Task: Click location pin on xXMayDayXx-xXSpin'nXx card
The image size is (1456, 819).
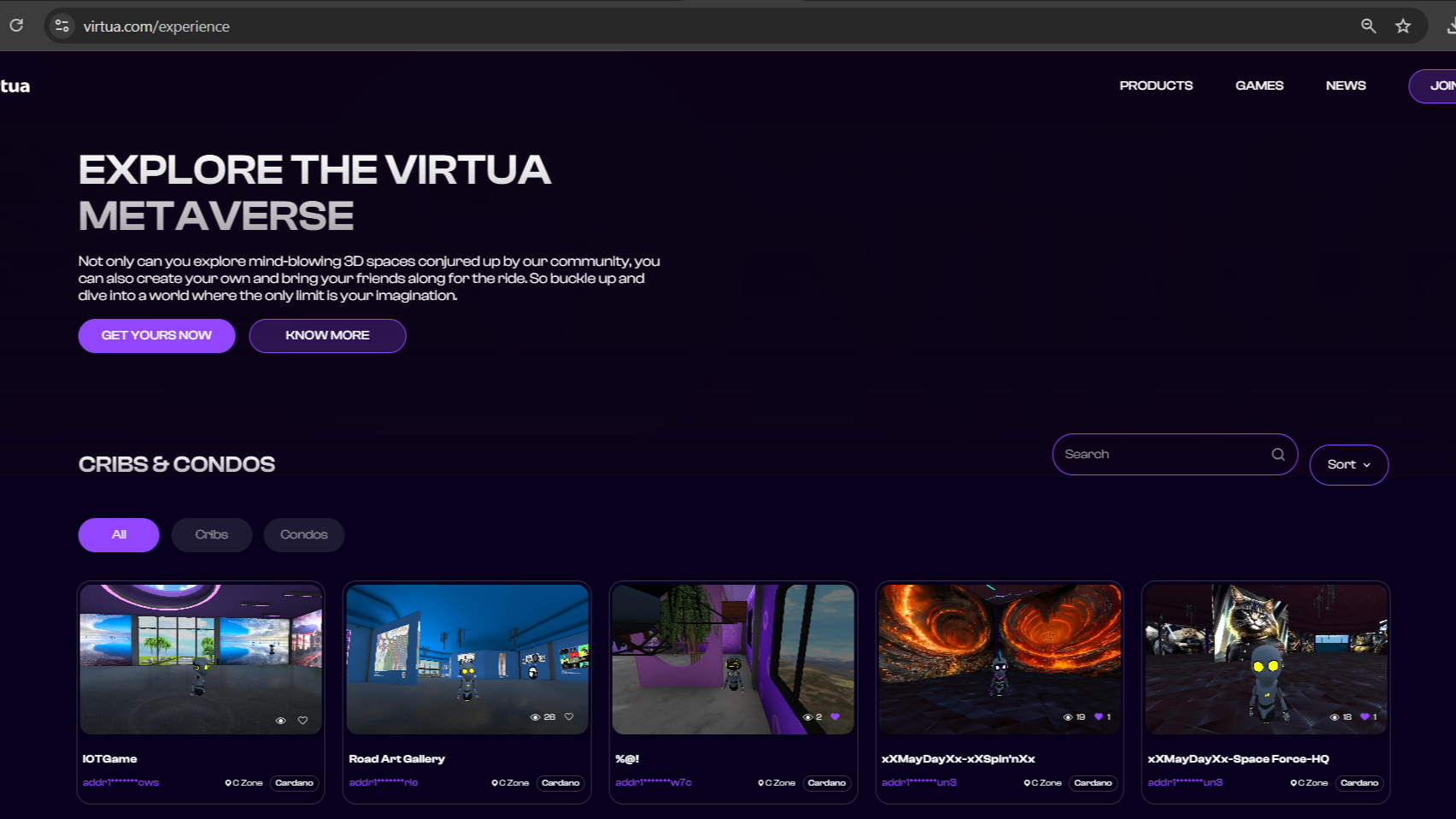Action: [x=1027, y=783]
